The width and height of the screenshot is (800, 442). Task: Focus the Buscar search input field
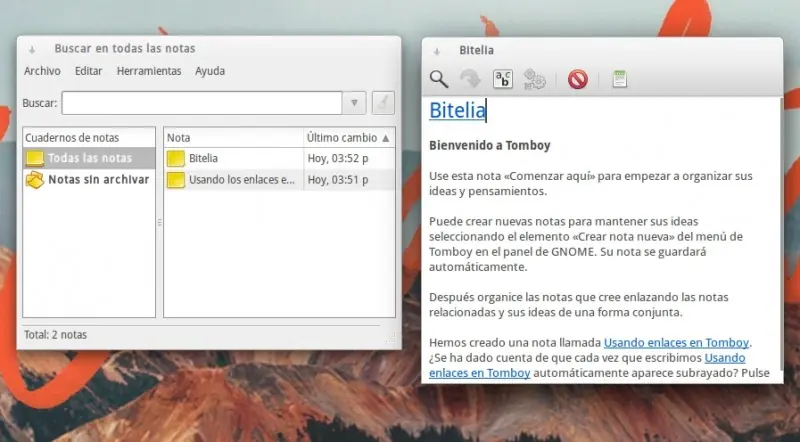click(x=202, y=103)
